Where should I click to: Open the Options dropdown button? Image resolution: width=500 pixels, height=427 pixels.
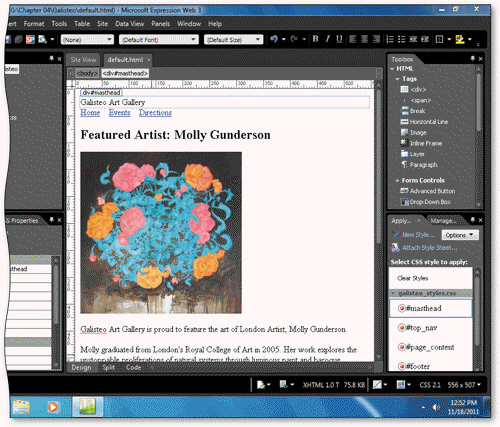[x=460, y=235]
